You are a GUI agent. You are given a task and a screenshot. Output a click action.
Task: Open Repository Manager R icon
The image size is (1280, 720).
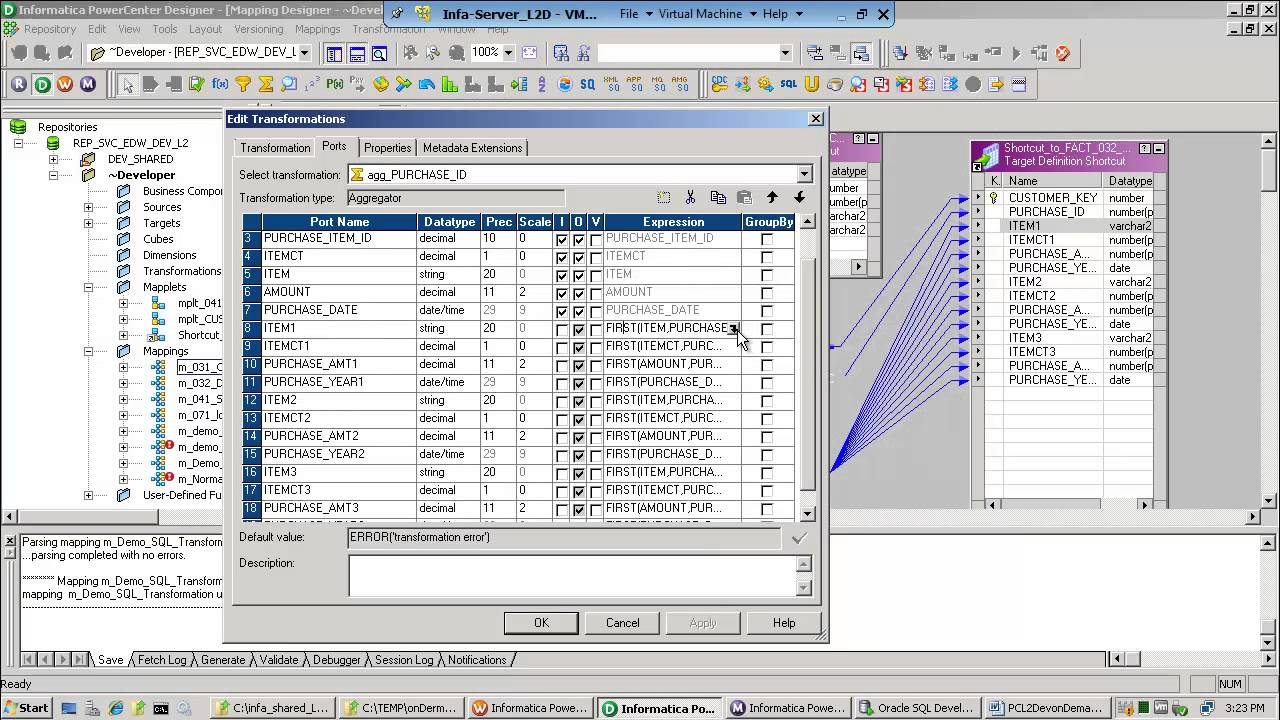pos(19,84)
